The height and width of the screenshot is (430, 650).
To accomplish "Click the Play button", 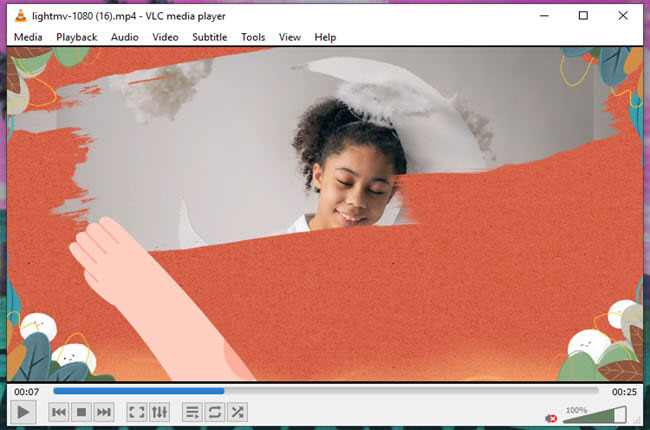I will (23, 412).
